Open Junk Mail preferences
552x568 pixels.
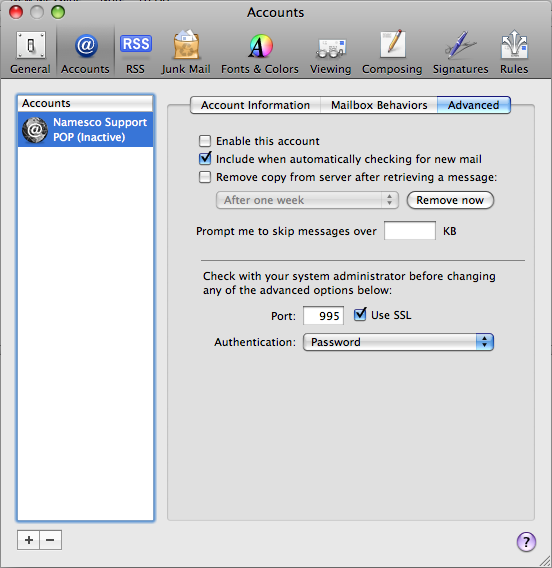point(186,53)
